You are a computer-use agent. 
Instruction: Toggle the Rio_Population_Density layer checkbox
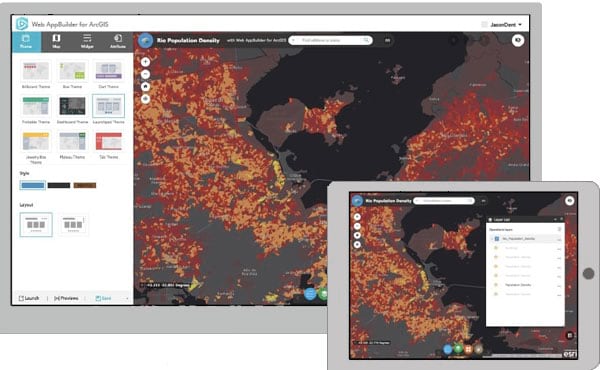tap(497, 239)
